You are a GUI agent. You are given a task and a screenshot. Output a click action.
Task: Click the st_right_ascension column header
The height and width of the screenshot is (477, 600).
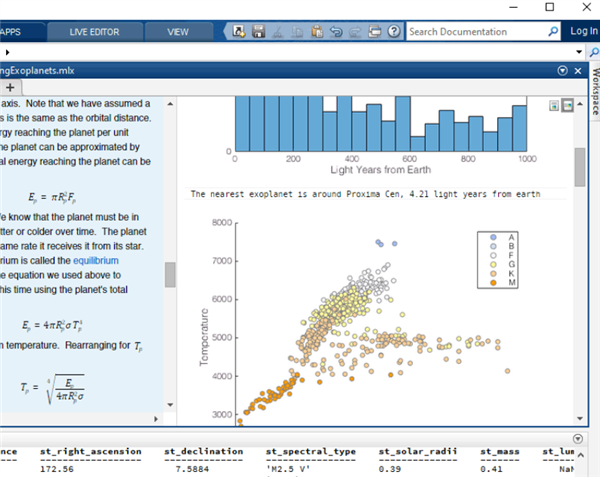(x=91, y=451)
